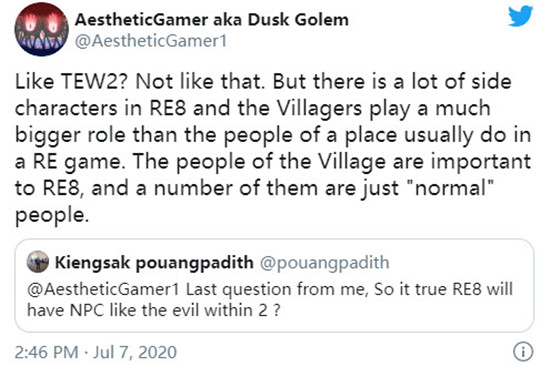Open the @AestheticGamer1 handle under the name
The image size is (550, 366).
pos(151,41)
